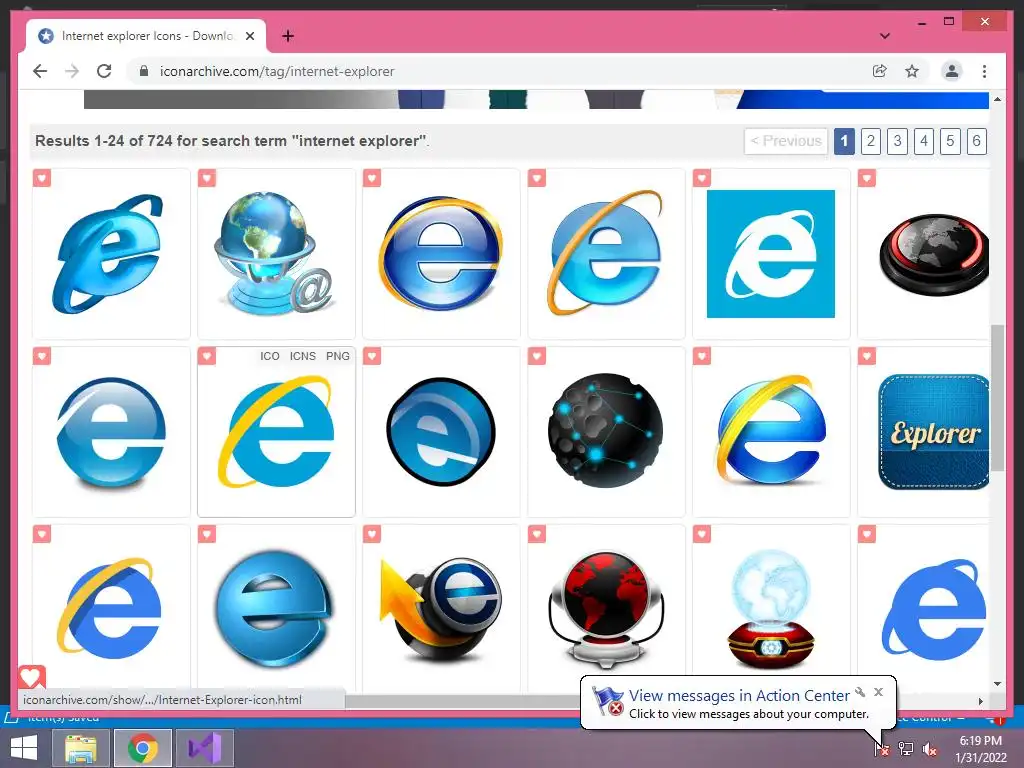Click the network tray icon
Viewport: 1024px width, 768px height.
point(906,748)
